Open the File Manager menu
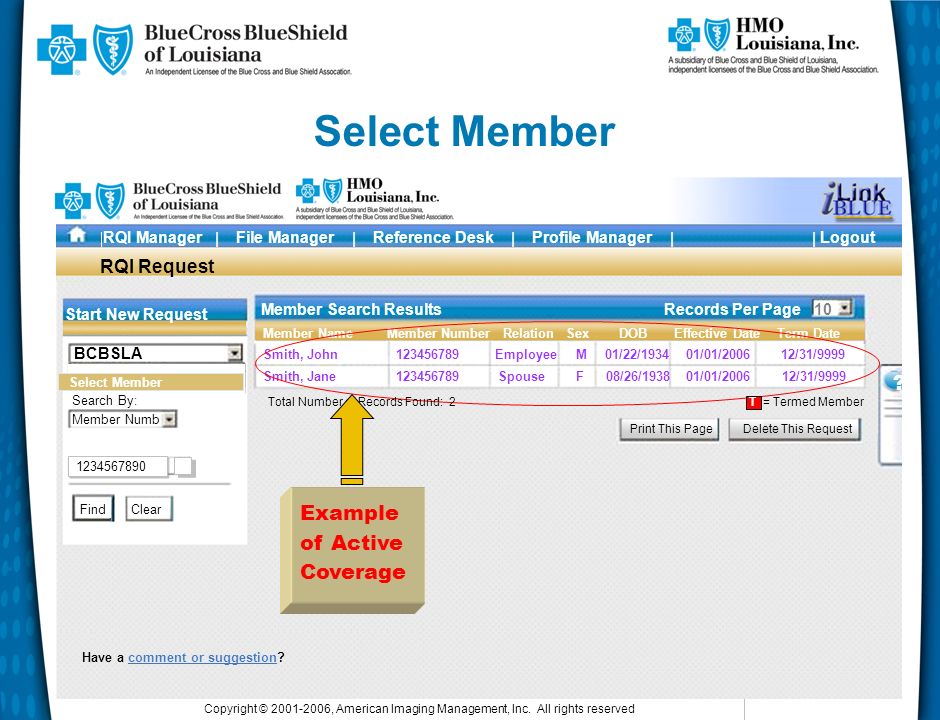Image resolution: width=940 pixels, height=720 pixels. tap(285, 237)
